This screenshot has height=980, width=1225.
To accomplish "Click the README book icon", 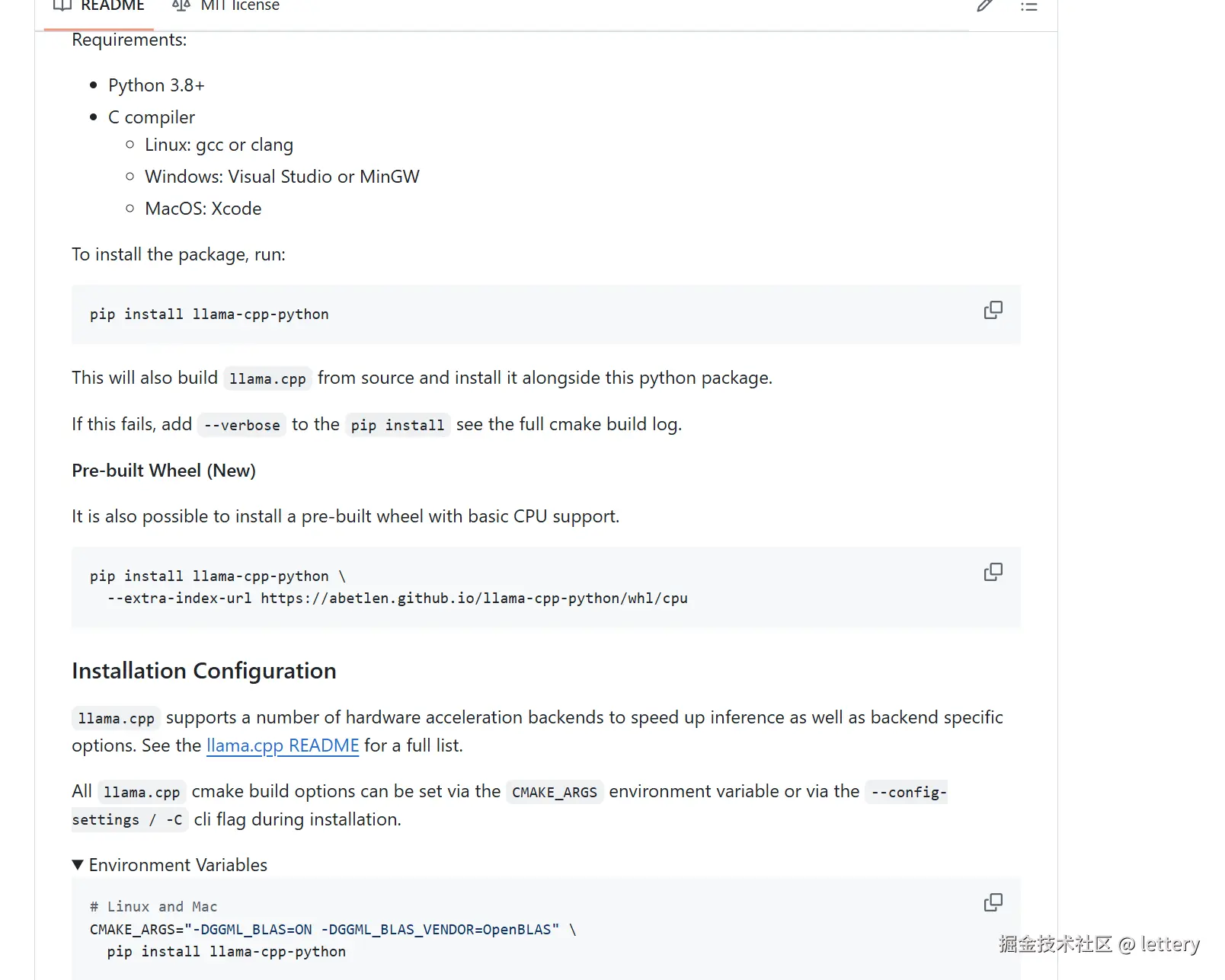I will coord(62,6).
